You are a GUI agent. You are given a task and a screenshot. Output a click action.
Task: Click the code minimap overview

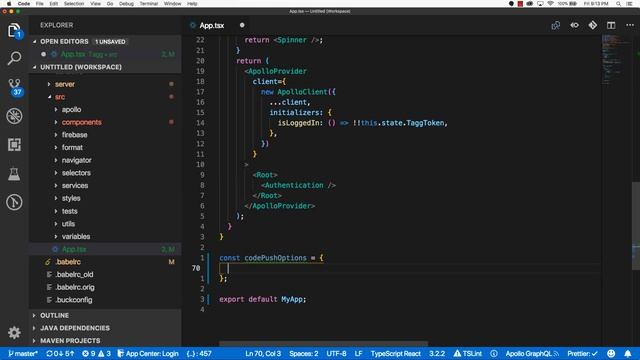[616, 61]
